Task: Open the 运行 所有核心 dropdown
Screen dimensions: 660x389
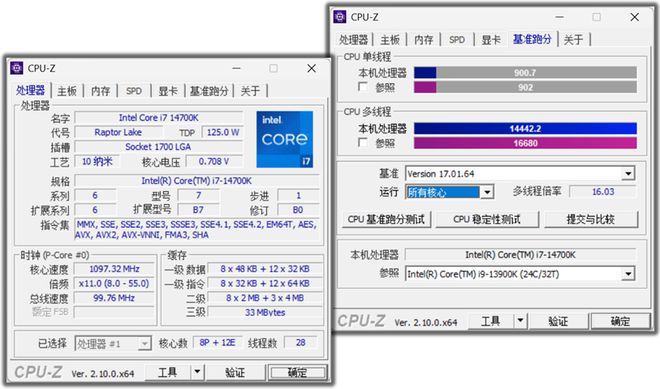Action: 487,192
